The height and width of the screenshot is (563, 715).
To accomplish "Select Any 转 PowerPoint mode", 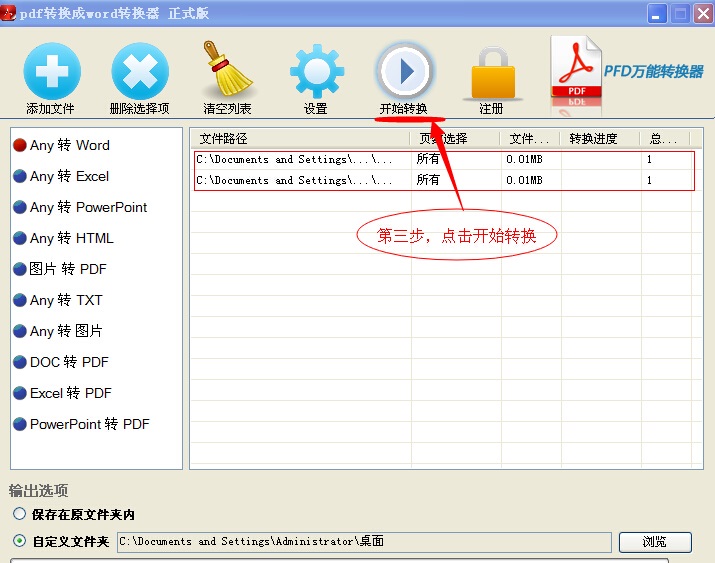I will (80, 207).
